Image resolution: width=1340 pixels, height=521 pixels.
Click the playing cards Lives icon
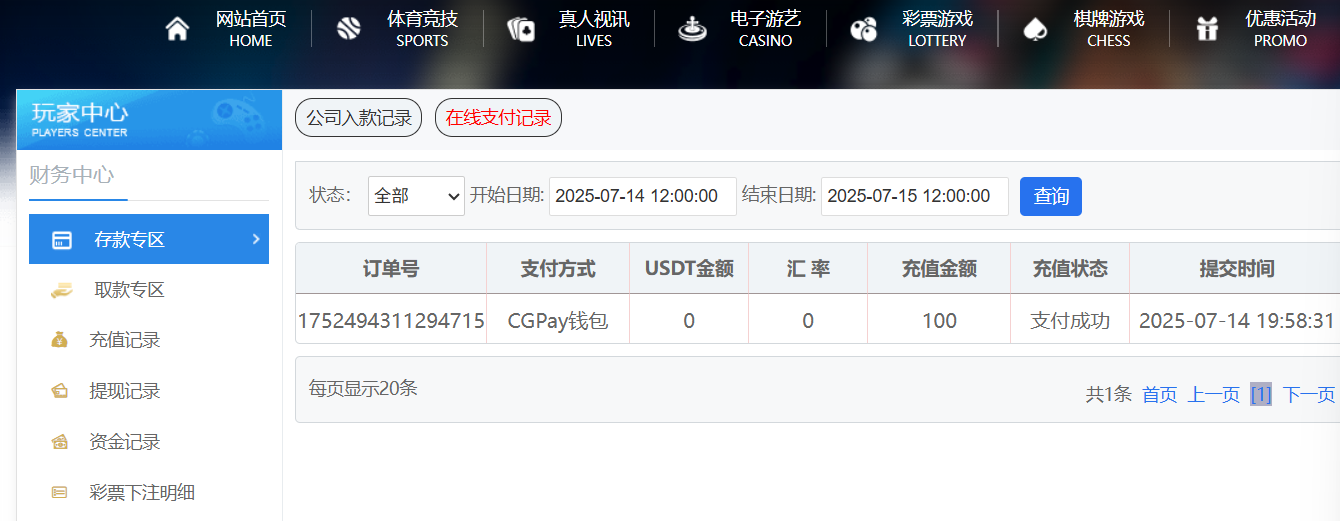[521, 29]
